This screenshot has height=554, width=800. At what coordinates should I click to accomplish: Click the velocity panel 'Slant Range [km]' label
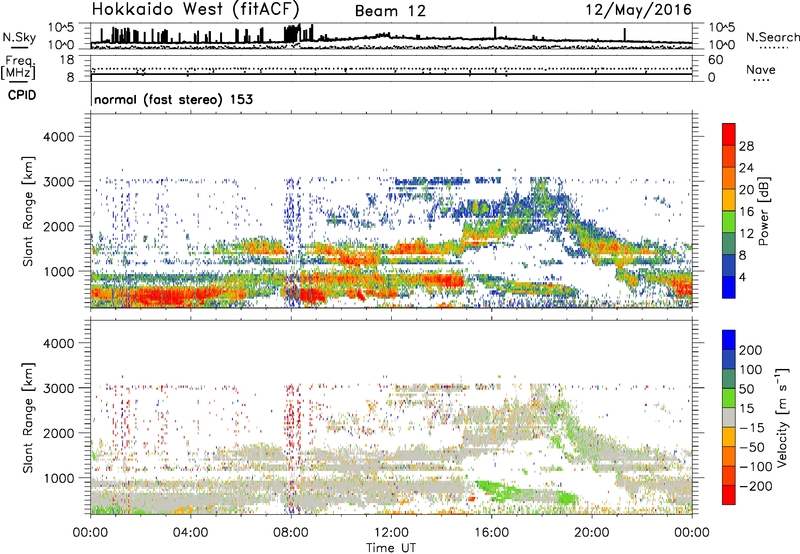28,417
